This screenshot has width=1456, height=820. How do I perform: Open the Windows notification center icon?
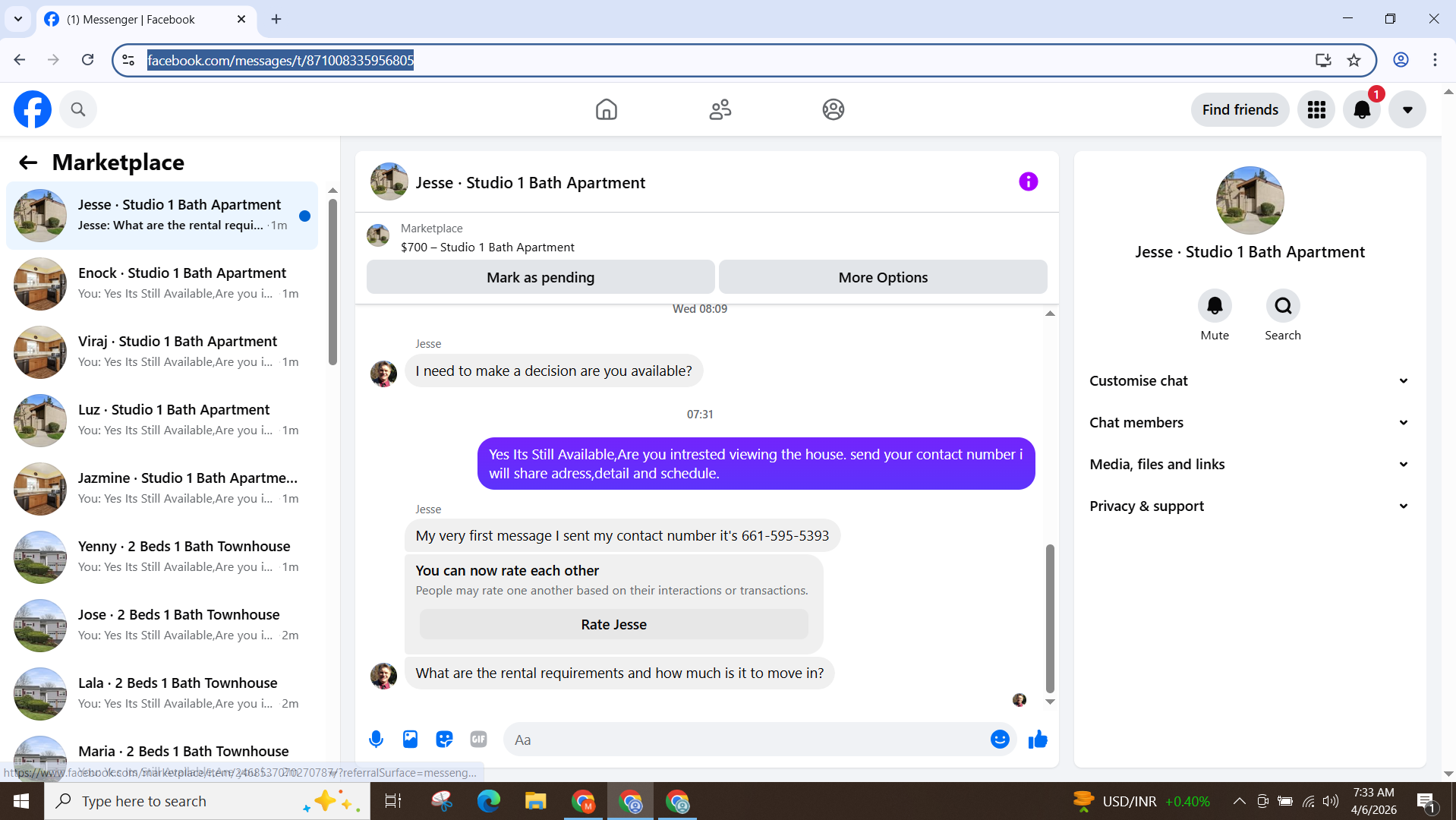click(1426, 801)
